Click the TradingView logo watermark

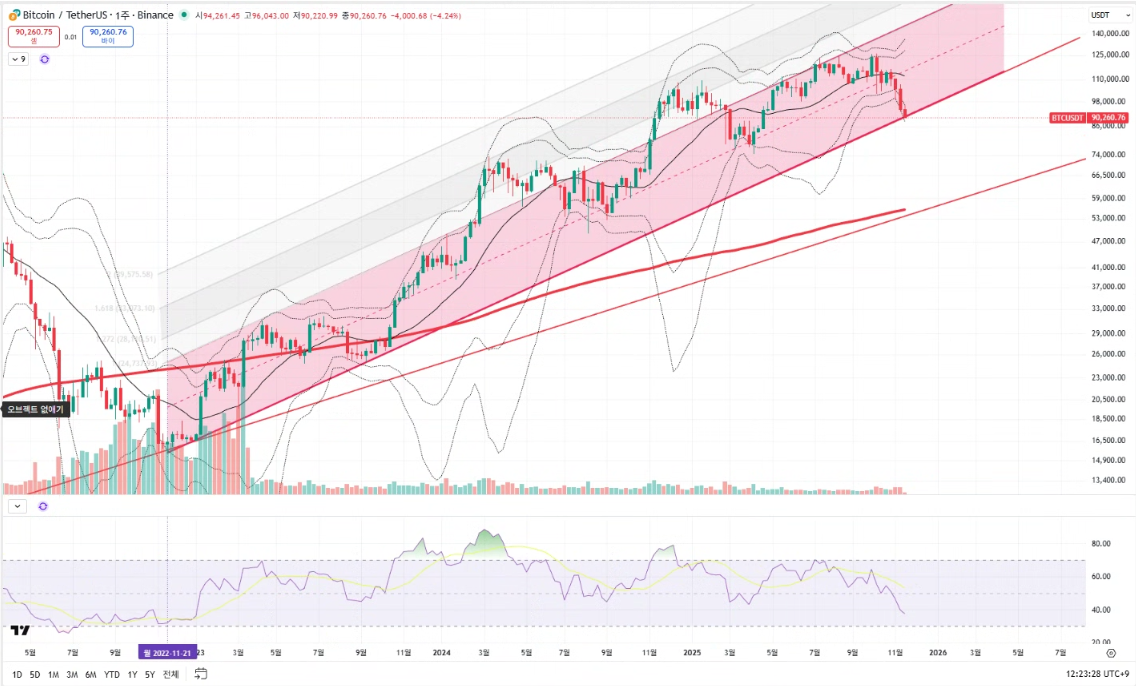20,630
